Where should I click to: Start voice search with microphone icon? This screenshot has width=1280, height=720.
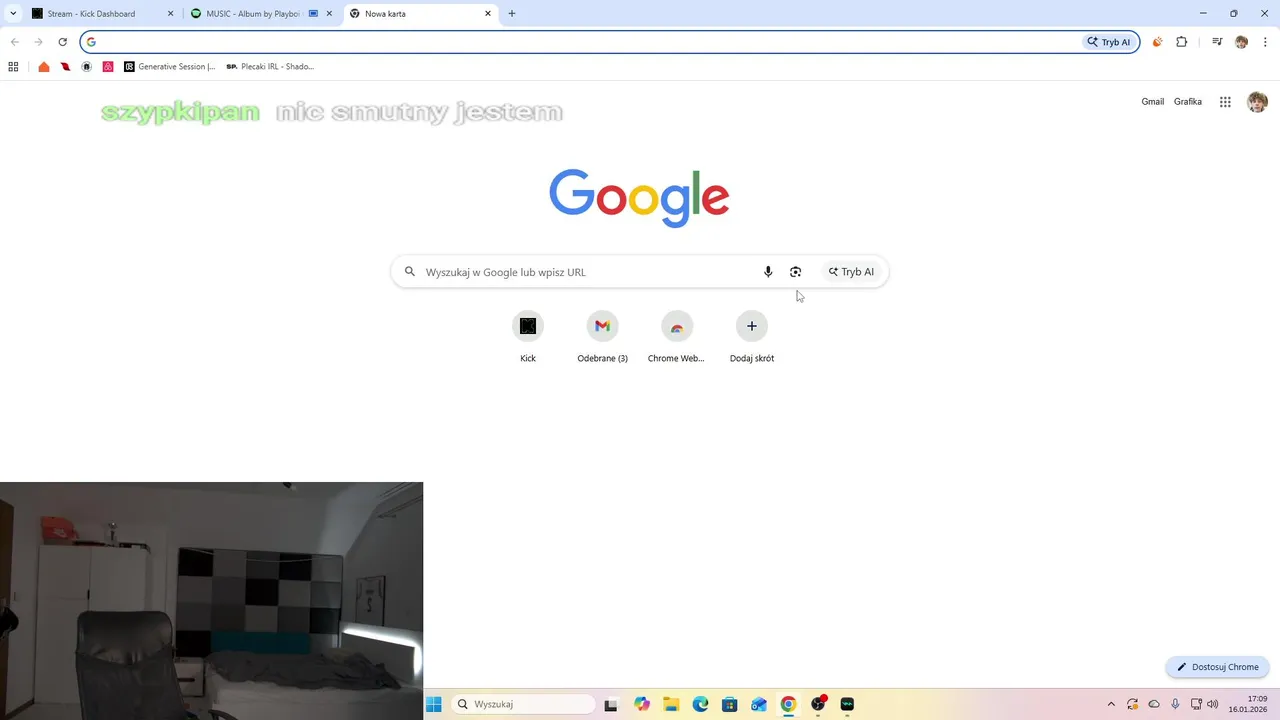tap(768, 272)
